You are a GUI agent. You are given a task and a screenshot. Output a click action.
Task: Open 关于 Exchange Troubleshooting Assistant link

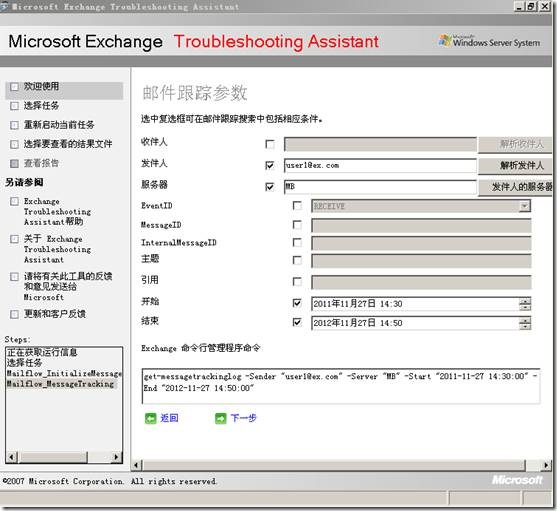57,249
